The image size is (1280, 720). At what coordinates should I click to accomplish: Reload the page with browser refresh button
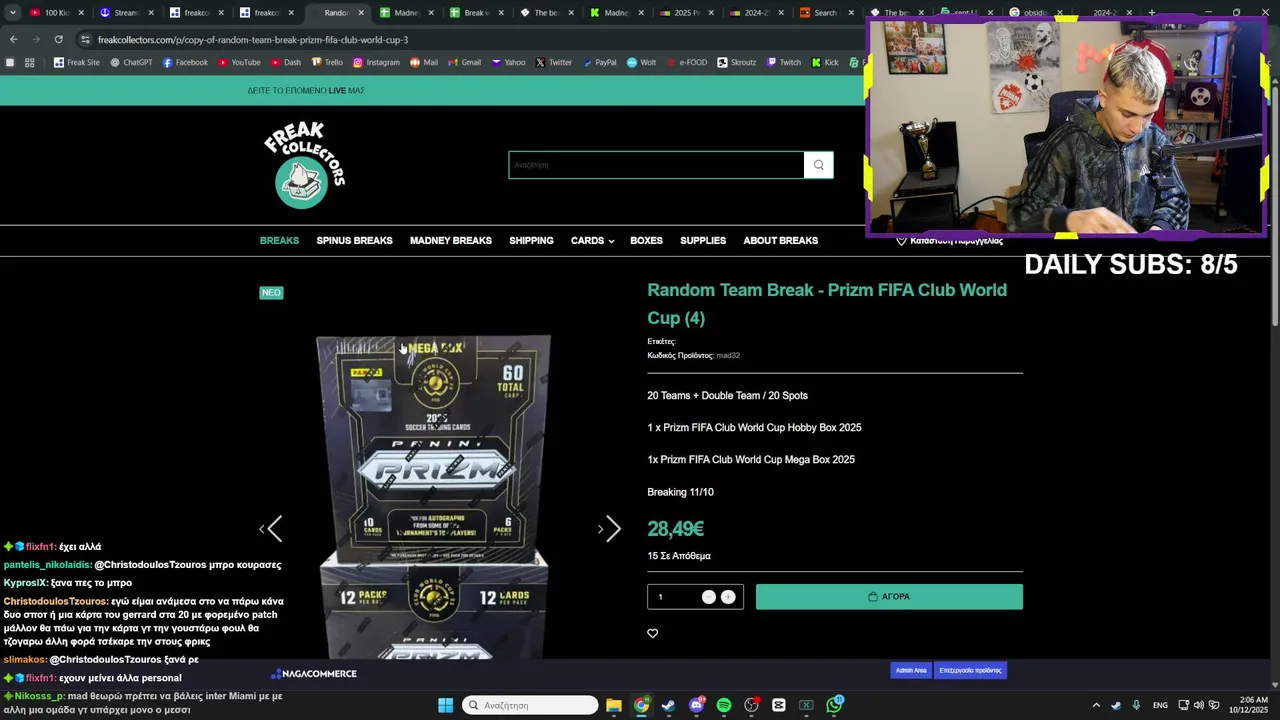tap(58, 39)
